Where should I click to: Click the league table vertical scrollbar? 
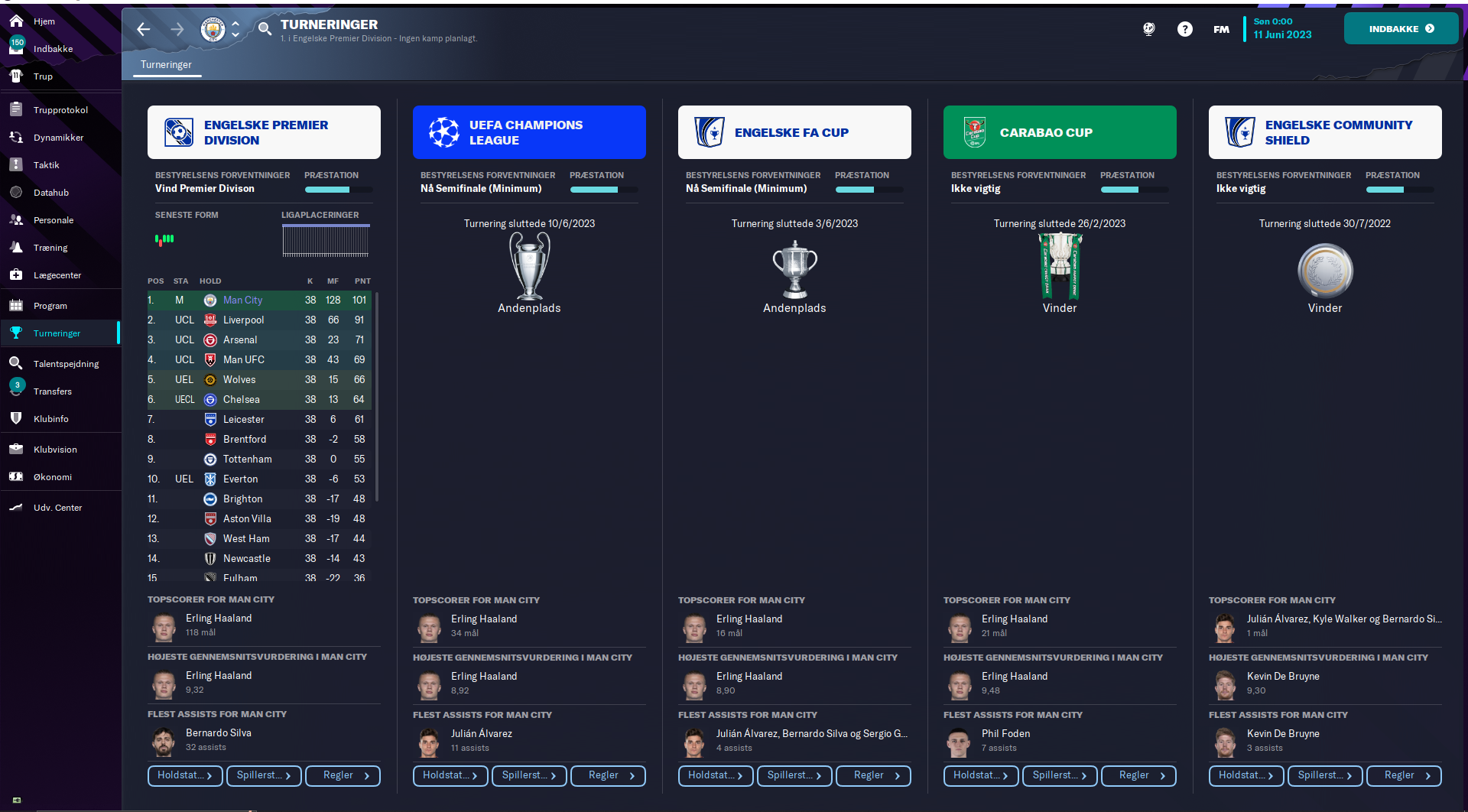point(377,396)
